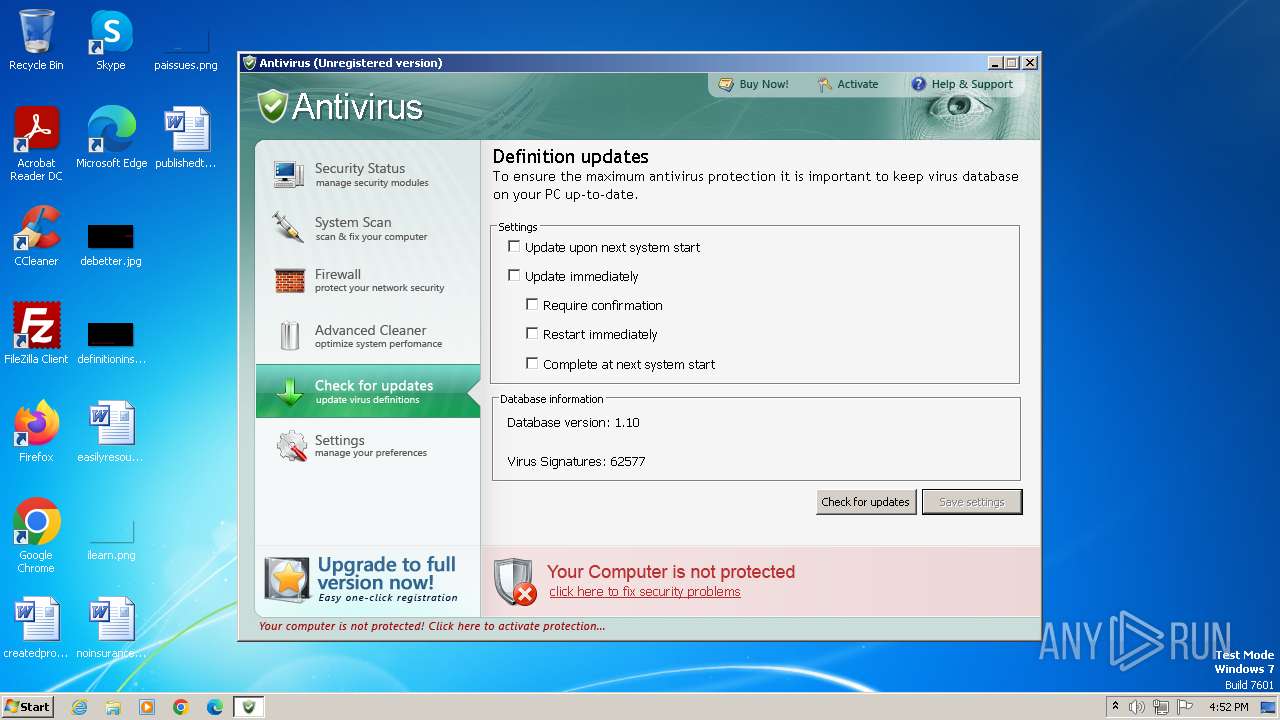Open Internet Explorer in taskbar

[x=79, y=707]
